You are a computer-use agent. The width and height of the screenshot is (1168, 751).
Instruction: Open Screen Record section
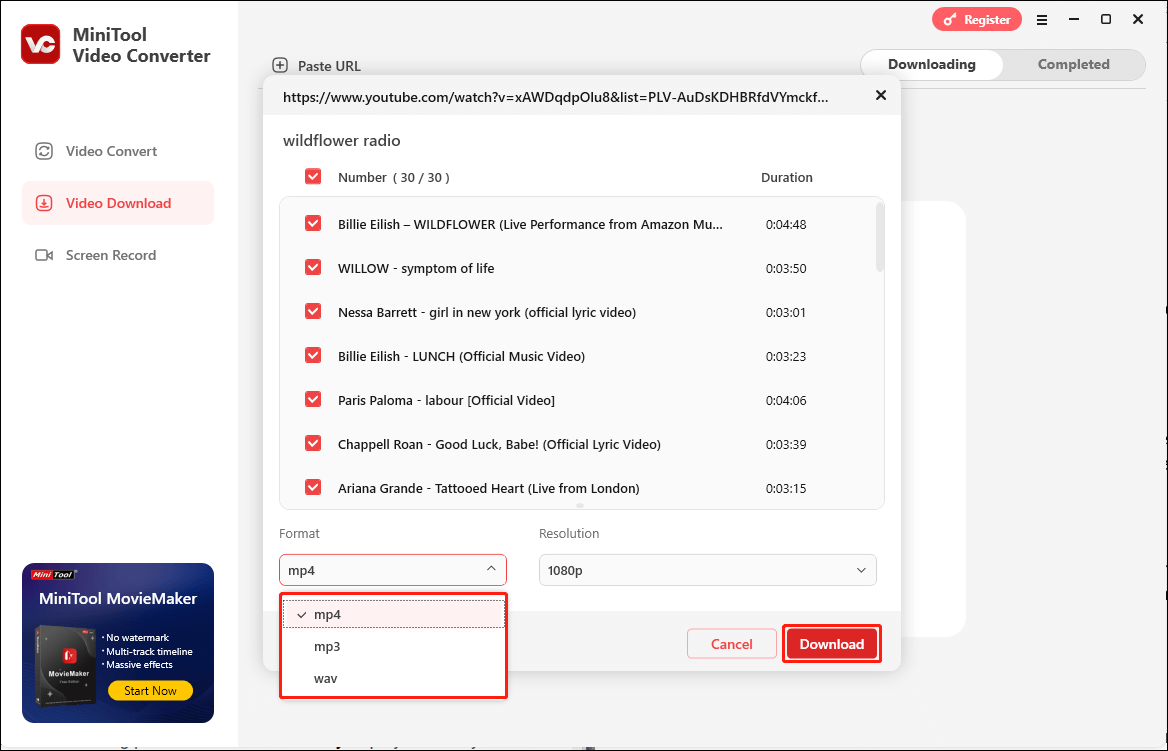[118, 256]
